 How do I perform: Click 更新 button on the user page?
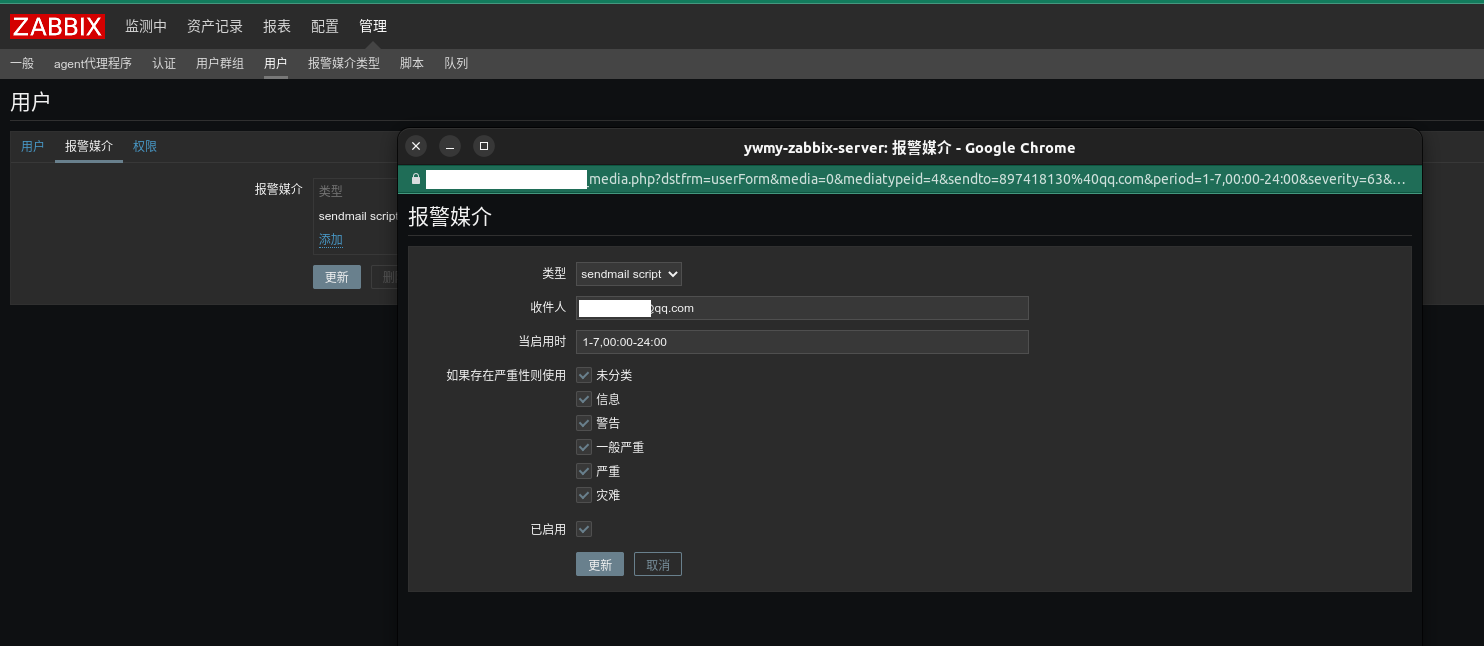337,277
